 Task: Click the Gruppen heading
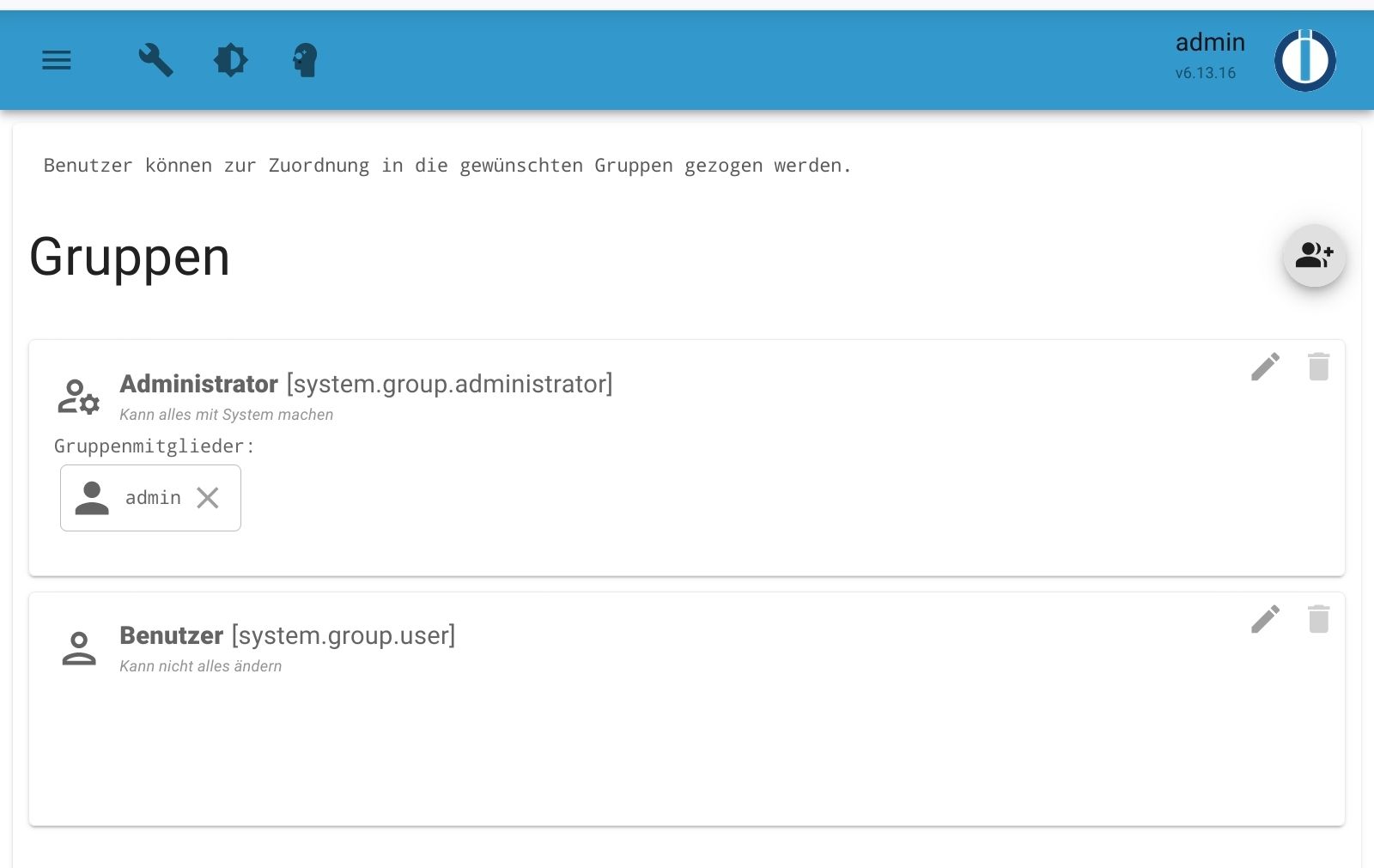click(x=130, y=257)
